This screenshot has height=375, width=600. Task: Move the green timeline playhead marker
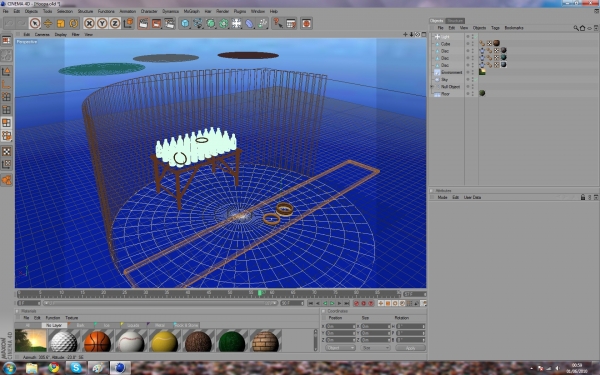coord(260,293)
